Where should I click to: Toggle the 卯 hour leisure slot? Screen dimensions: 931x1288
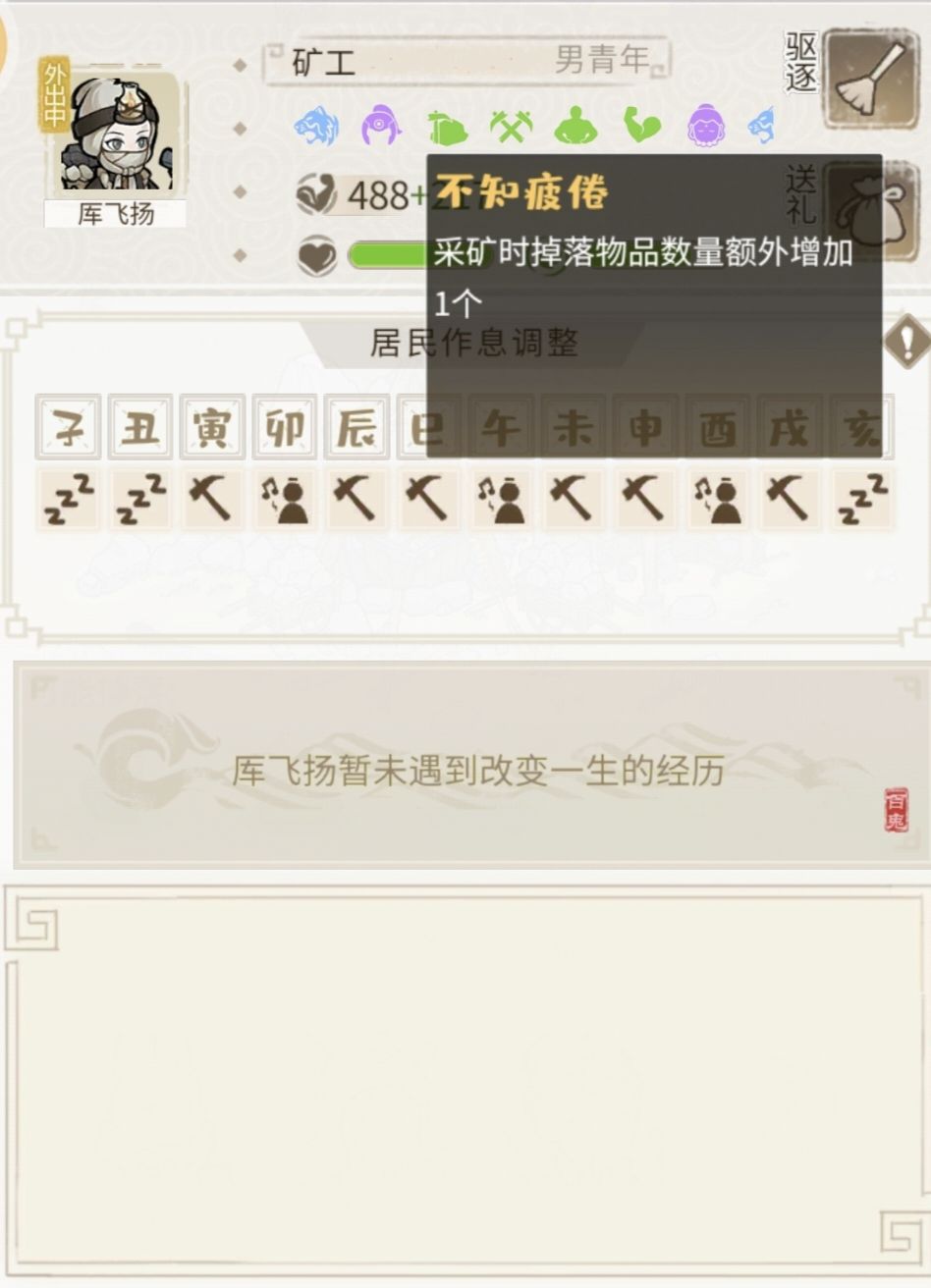click(285, 499)
